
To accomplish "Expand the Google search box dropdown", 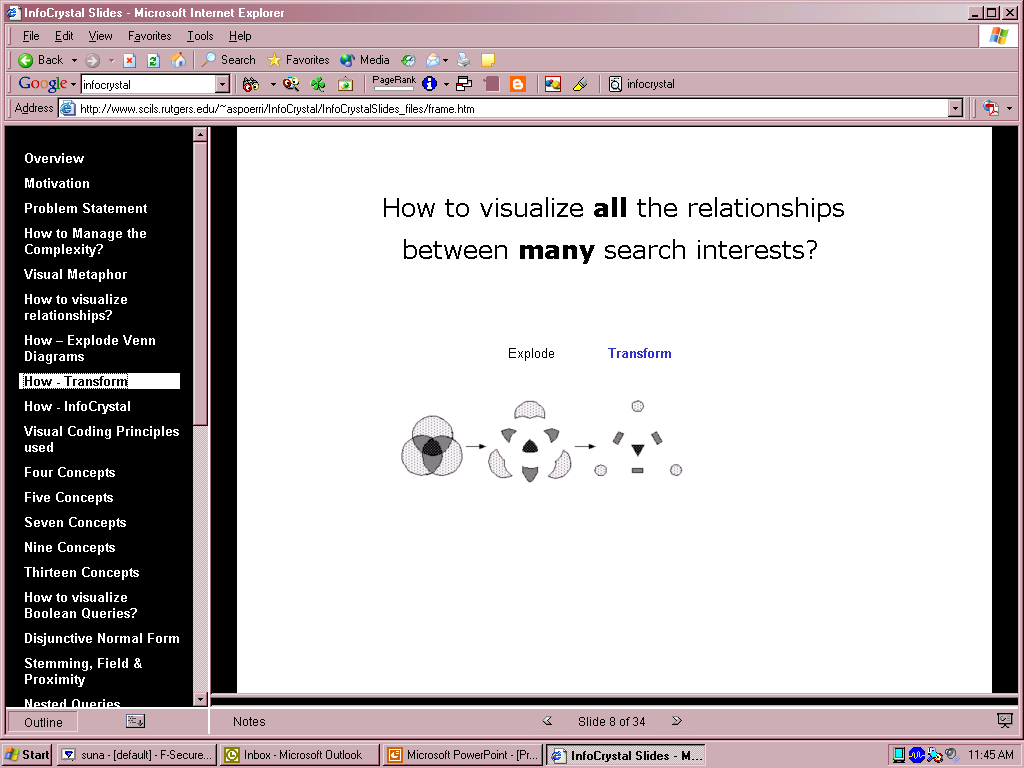I will 222,85.
